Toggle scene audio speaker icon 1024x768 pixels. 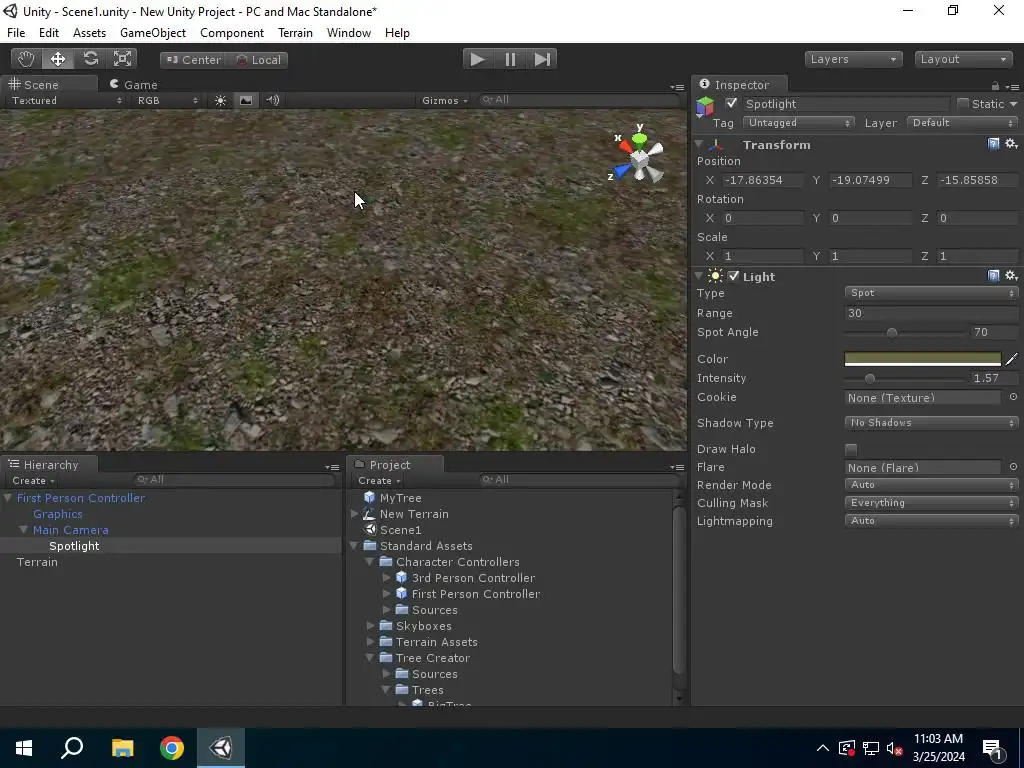click(272, 100)
